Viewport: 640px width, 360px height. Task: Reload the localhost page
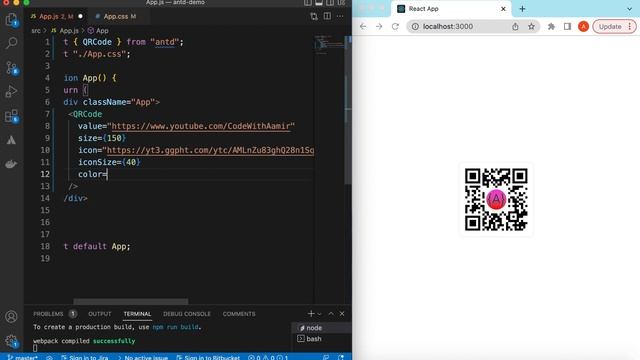pyautogui.click(x=395, y=27)
